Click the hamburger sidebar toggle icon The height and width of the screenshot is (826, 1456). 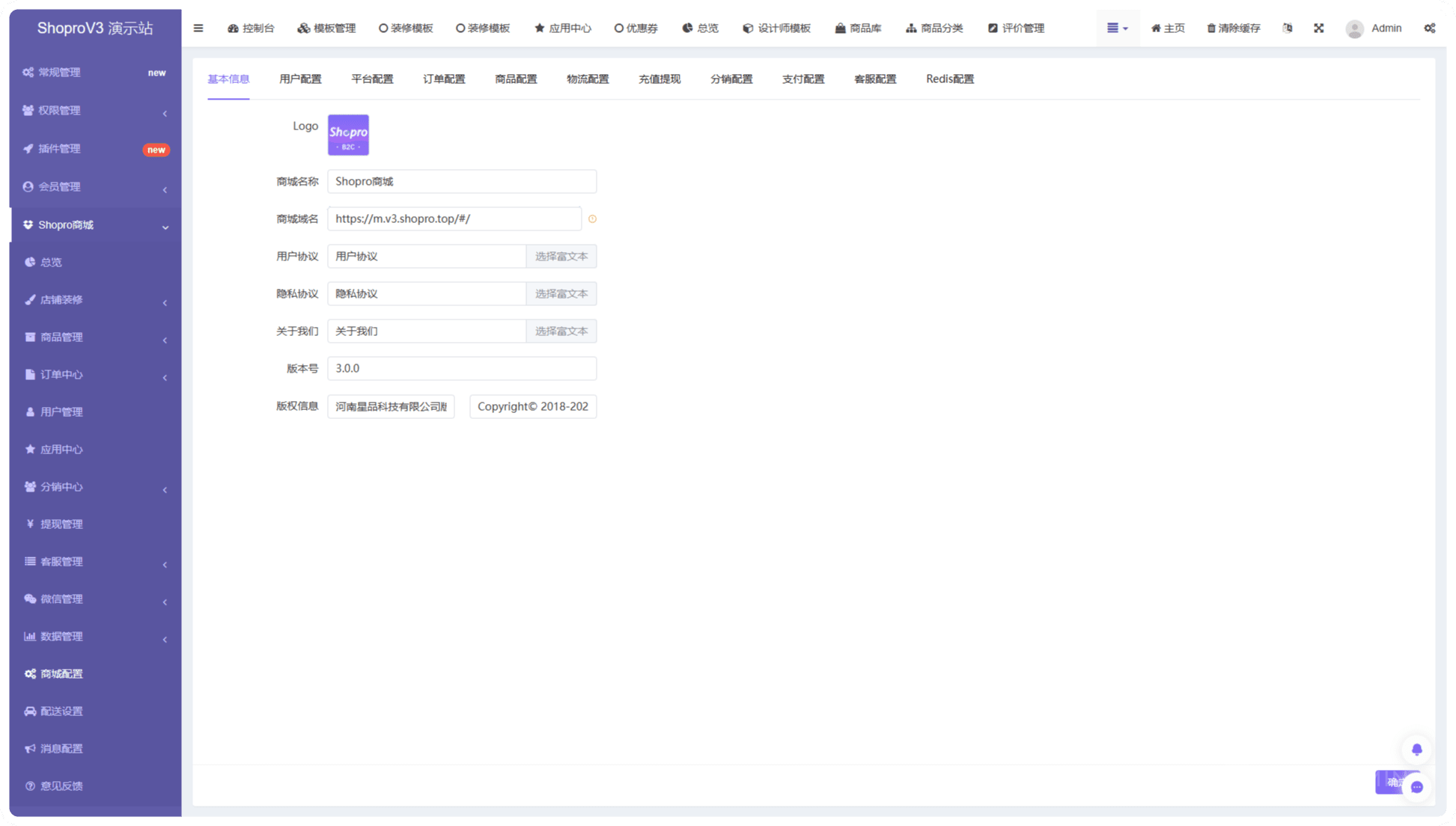[x=198, y=28]
